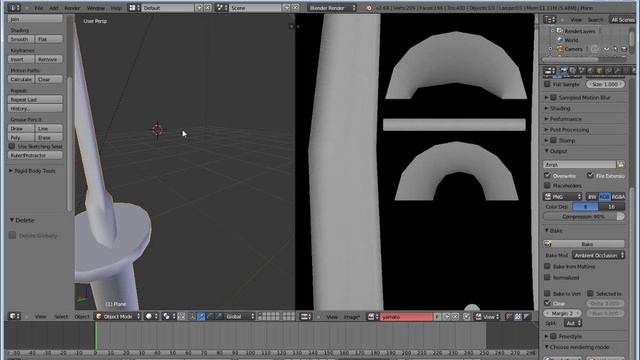Expand the Rigid Body Tools panel
Image resolution: width=640 pixels, height=360 pixels.
(32, 171)
